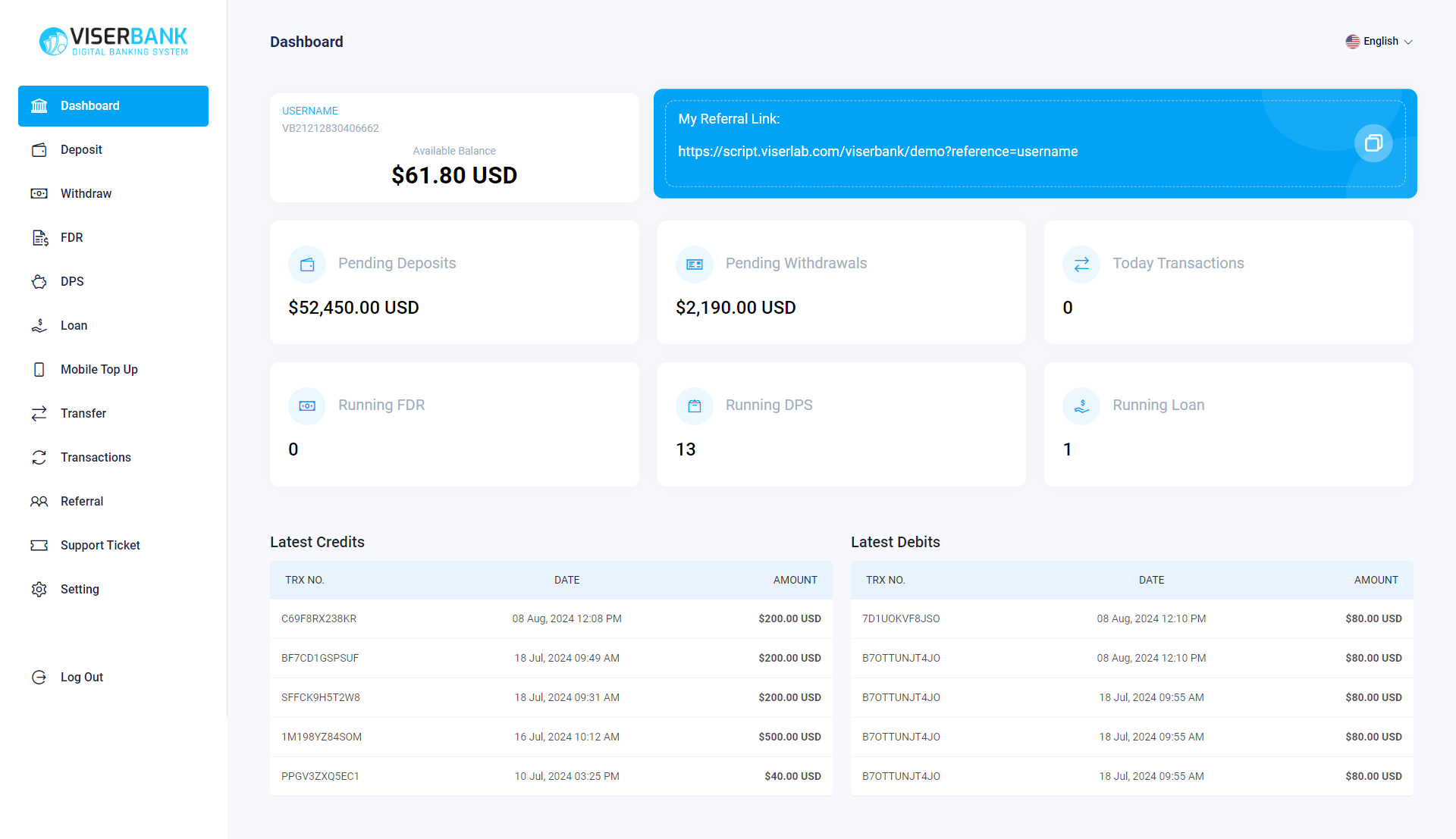
Task: Click Log Out in the sidebar
Action: click(81, 678)
